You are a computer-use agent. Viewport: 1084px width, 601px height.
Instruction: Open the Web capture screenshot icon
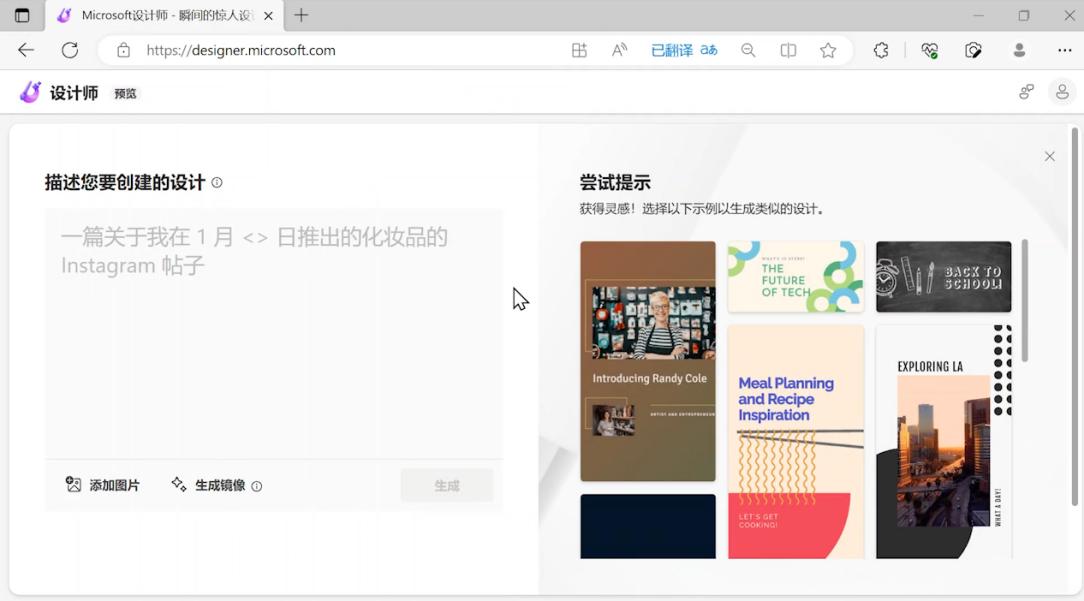coord(973,50)
